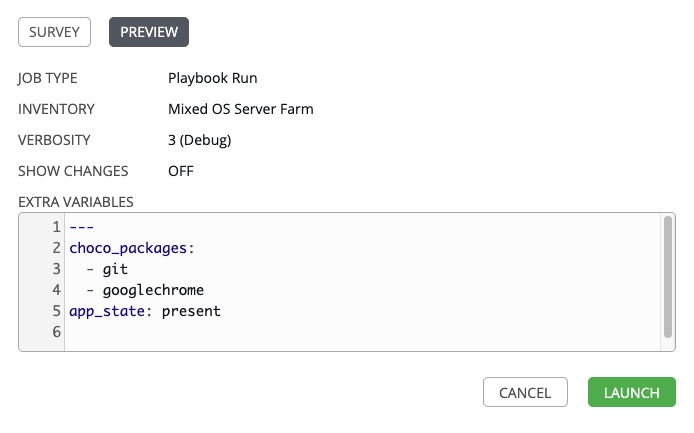Click the EXTRA VARIABLES label

tap(76, 201)
